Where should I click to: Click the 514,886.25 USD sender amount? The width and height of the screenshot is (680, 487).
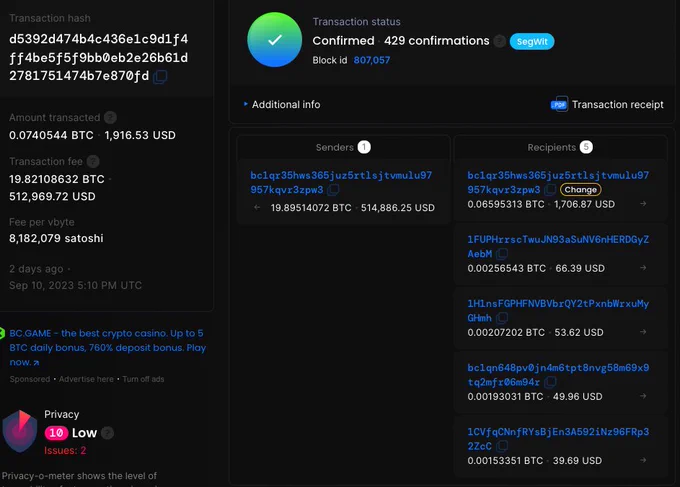click(x=398, y=208)
